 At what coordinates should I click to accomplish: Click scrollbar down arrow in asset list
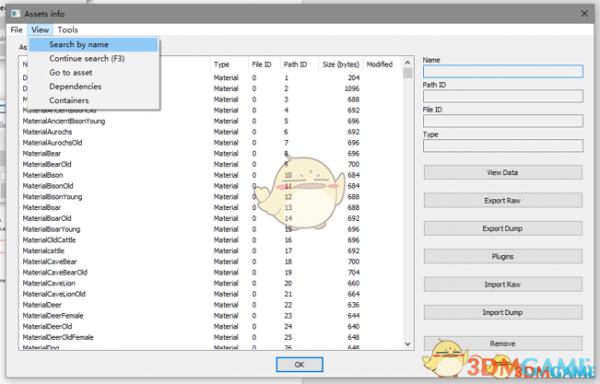(408, 344)
